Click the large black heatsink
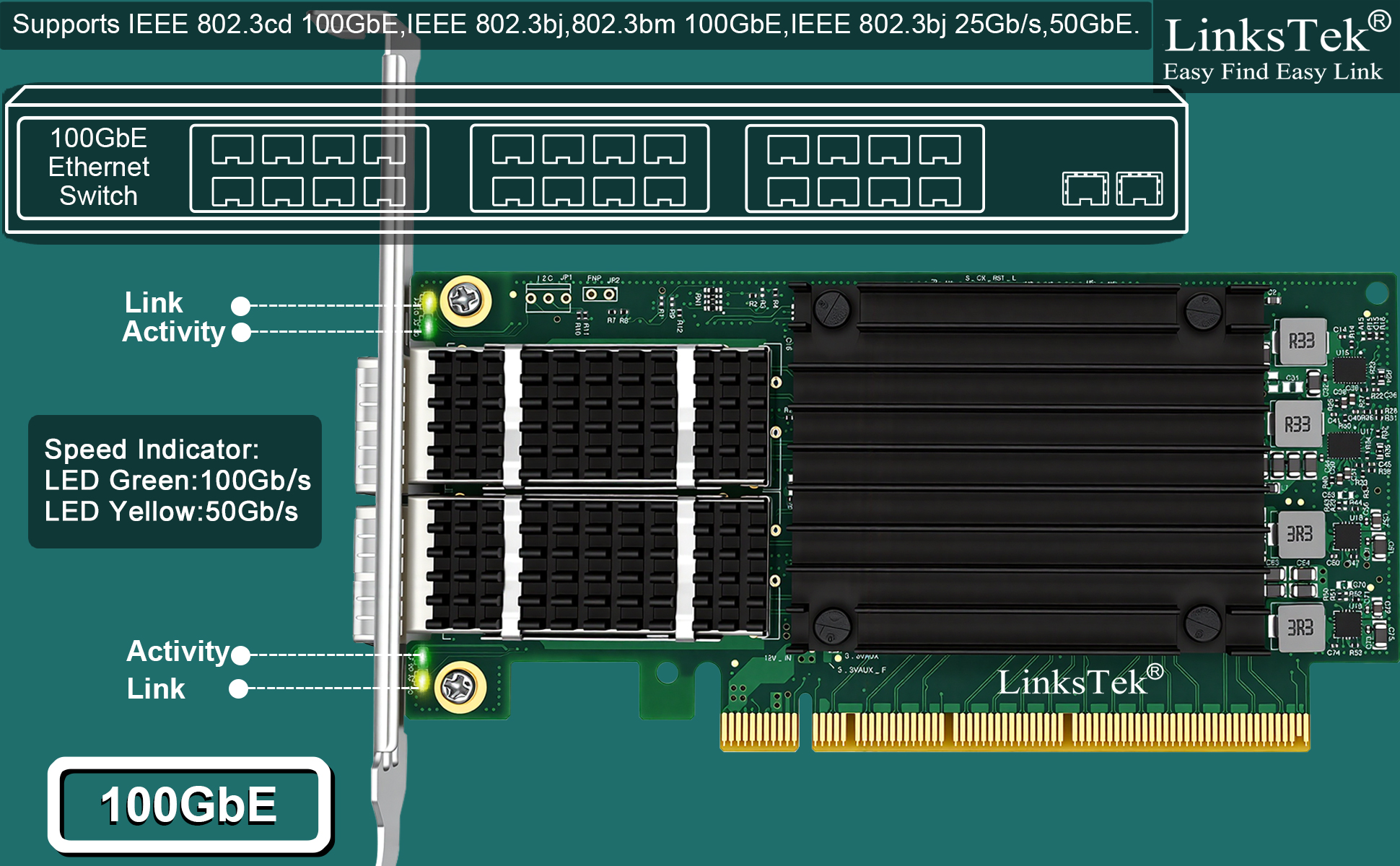Viewport: 1400px width, 866px height. coord(1028,468)
